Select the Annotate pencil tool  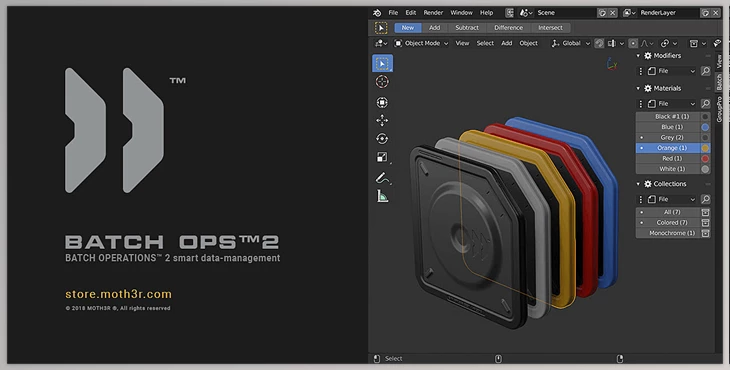(382, 178)
